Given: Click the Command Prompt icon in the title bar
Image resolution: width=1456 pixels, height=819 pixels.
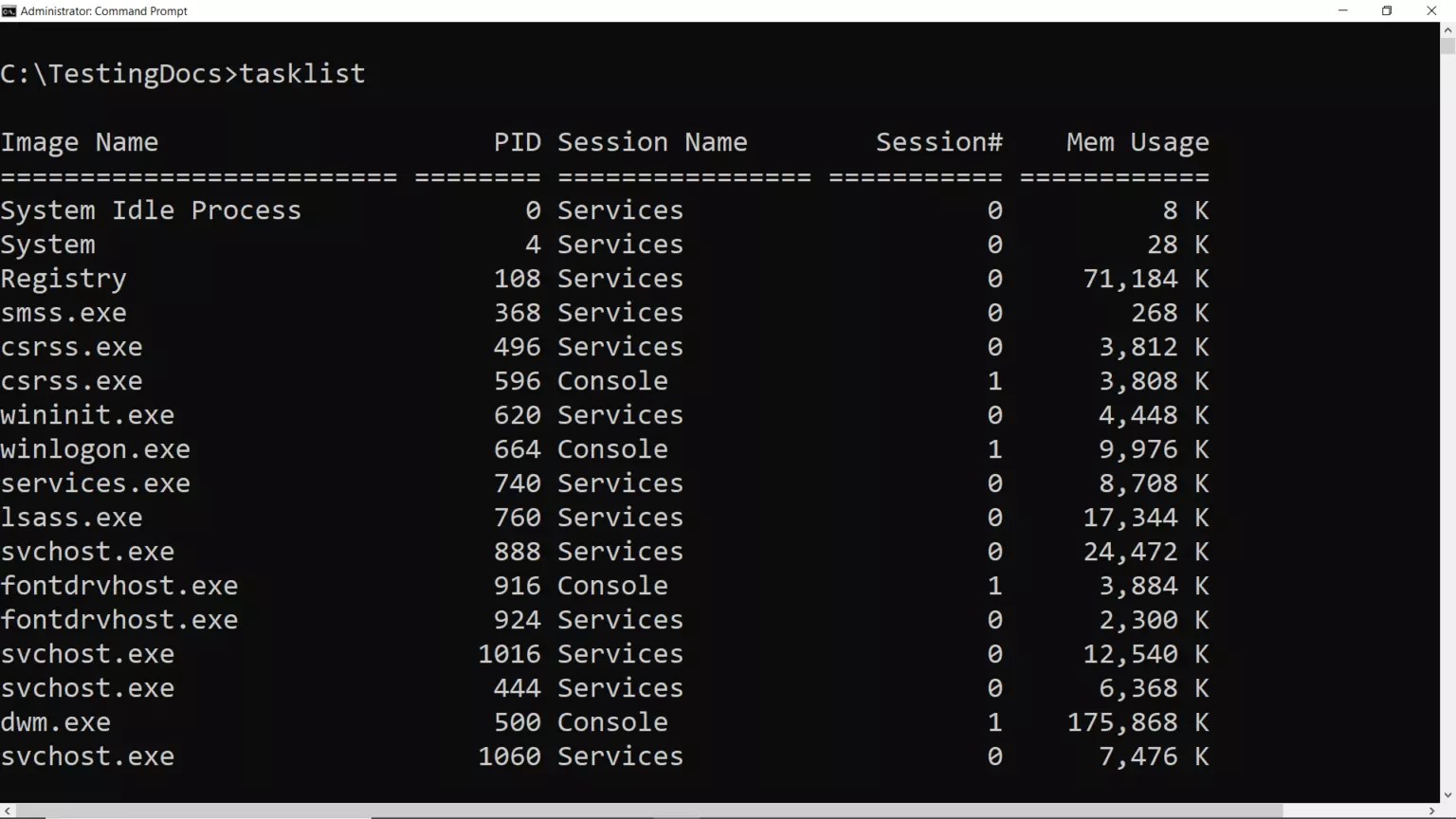Looking at the screenshot, I should point(9,10).
